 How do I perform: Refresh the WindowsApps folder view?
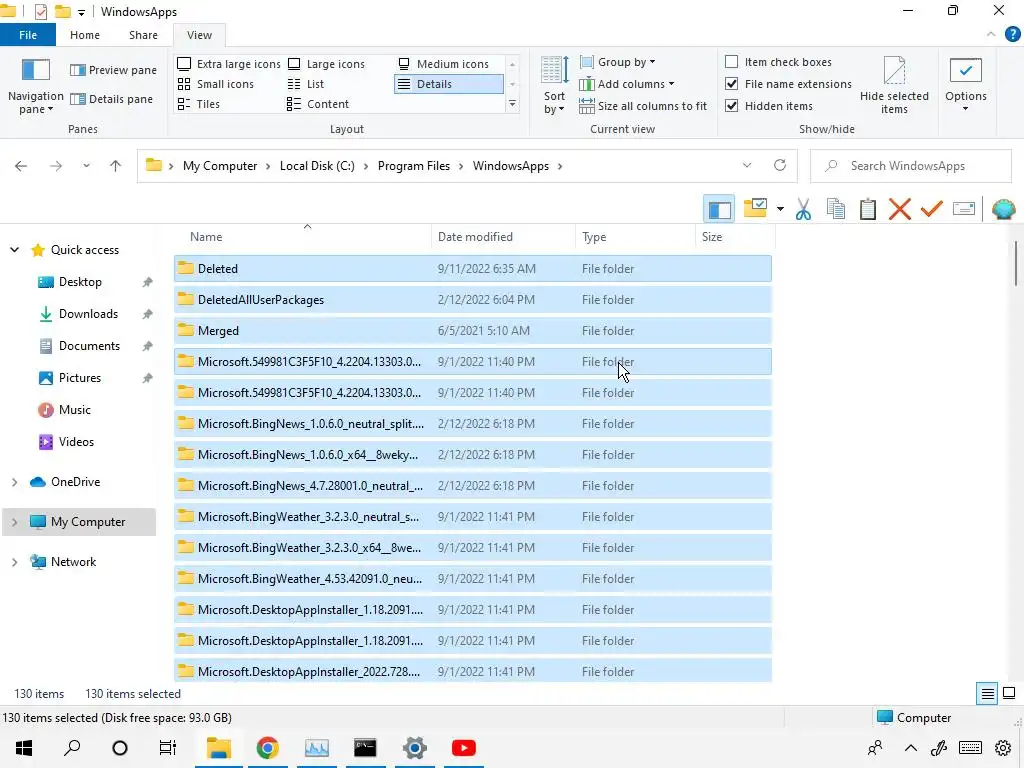tap(780, 165)
